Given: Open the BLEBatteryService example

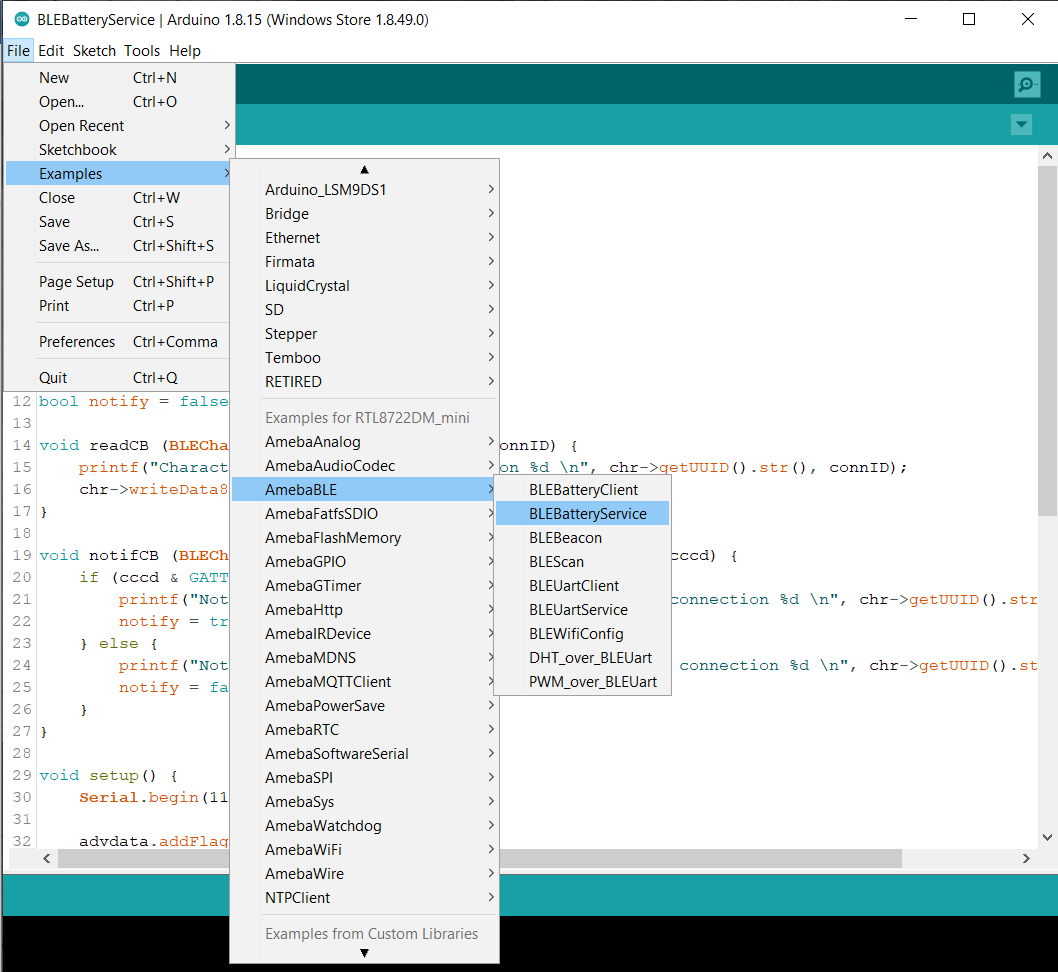Looking at the screenshot, I should click(x=587, y=514).
